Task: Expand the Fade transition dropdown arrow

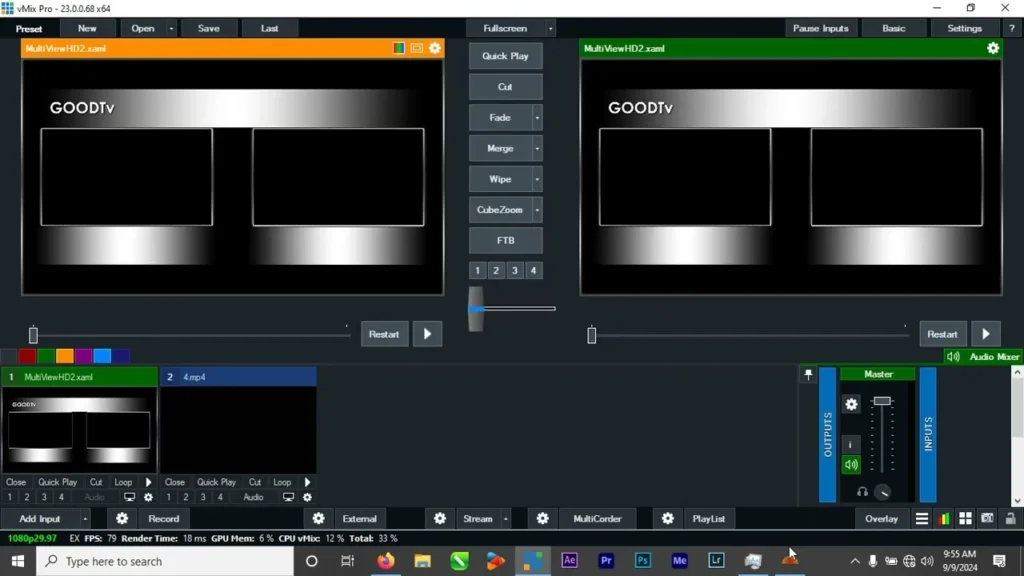Action: tap(537, 118)
